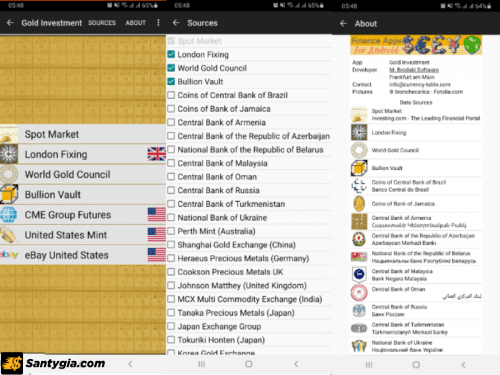Screen dimensions: 500x375
Task: Open the Bullion Vault list entry
Action: click(83, 194)
